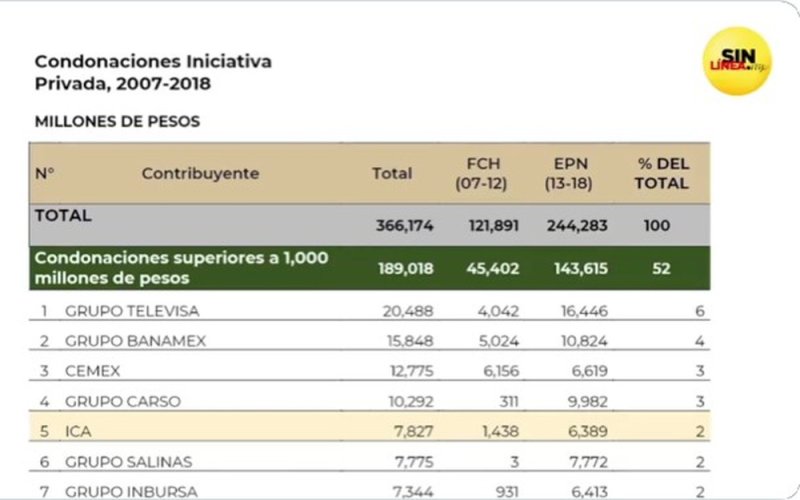Screen dimensions: 800x500
Task: Click the EPN (13-18) column header
Action: coord(576,173)
